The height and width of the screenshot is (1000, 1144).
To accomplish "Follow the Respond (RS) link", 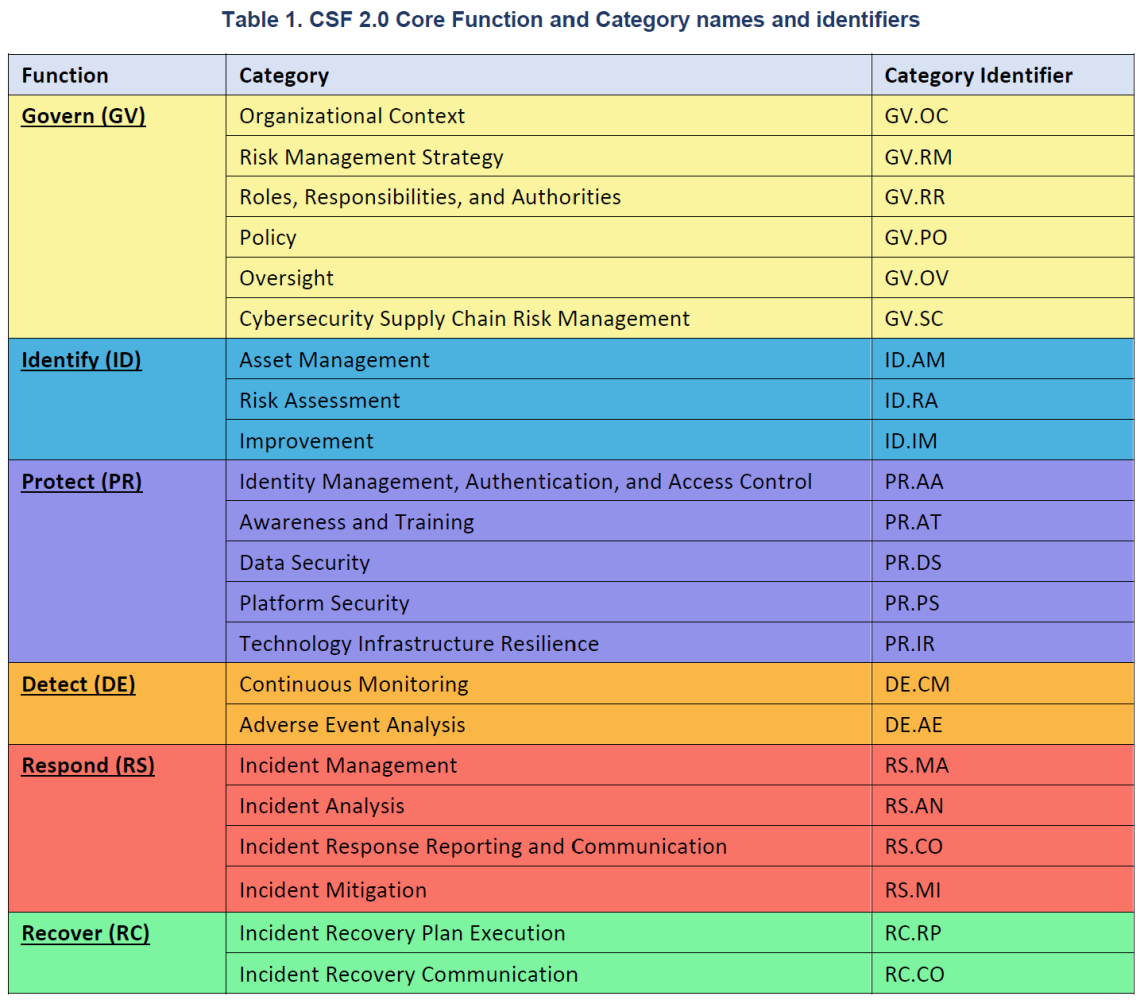I will [88, 765].
